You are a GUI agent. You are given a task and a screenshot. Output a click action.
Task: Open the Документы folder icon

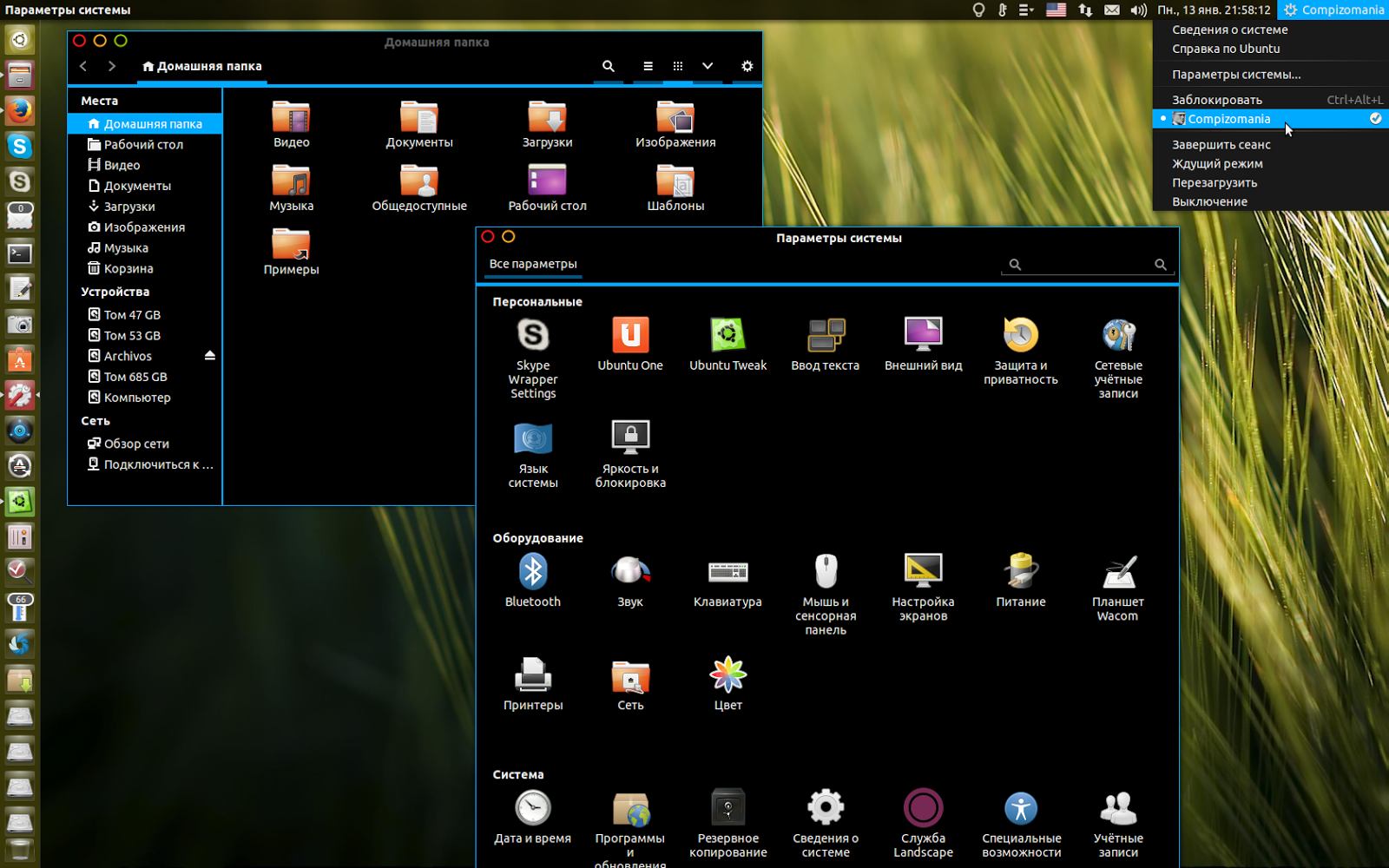(x=419, y=124)
